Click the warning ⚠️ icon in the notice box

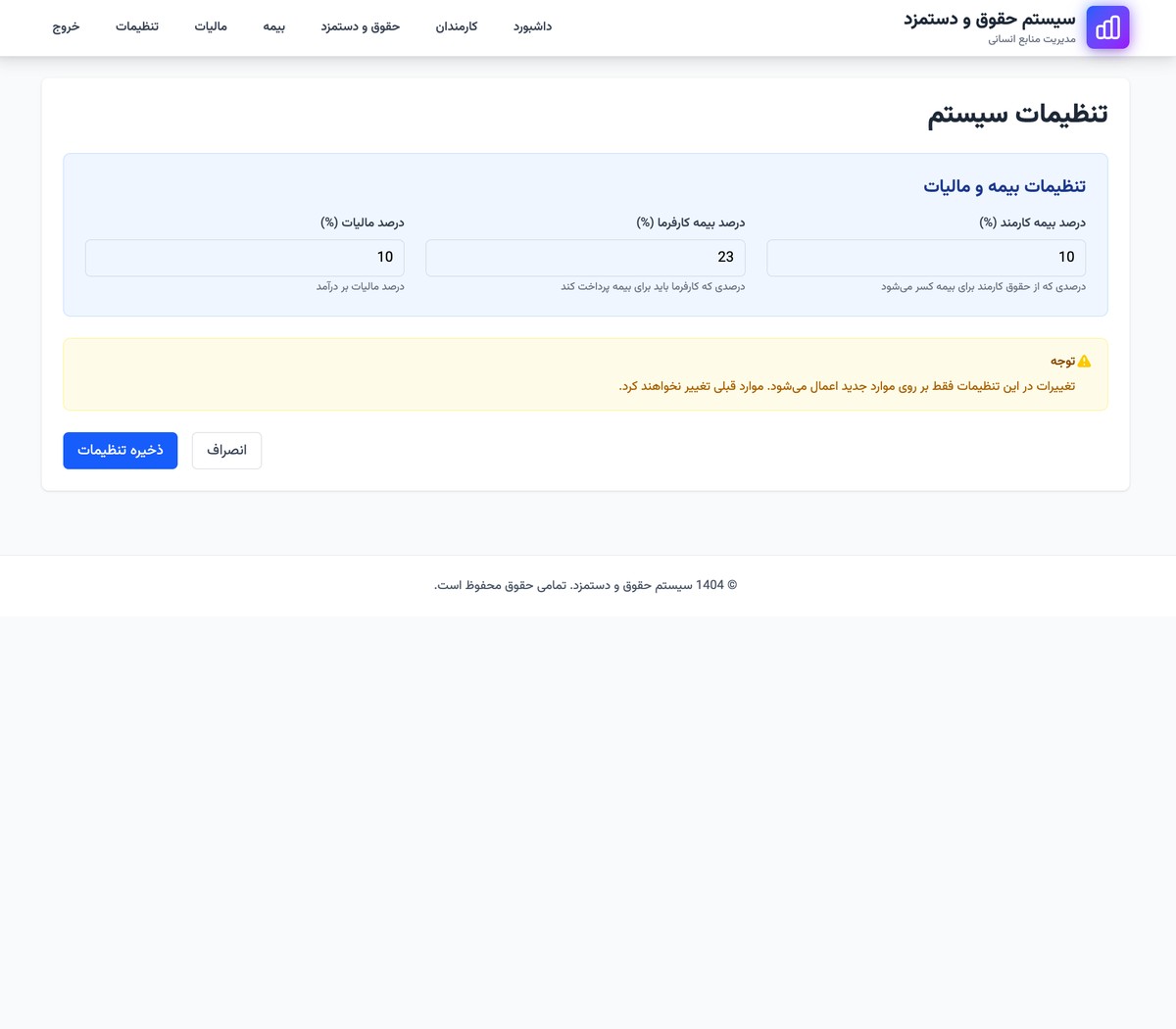1084,361
